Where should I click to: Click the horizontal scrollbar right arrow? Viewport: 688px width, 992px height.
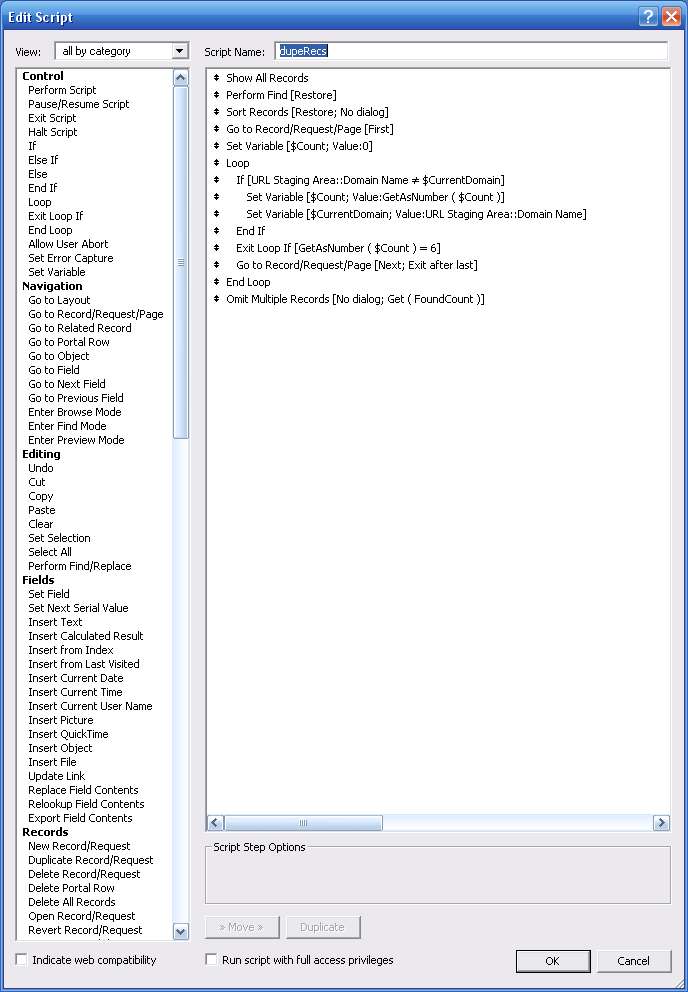coord(661,822)
